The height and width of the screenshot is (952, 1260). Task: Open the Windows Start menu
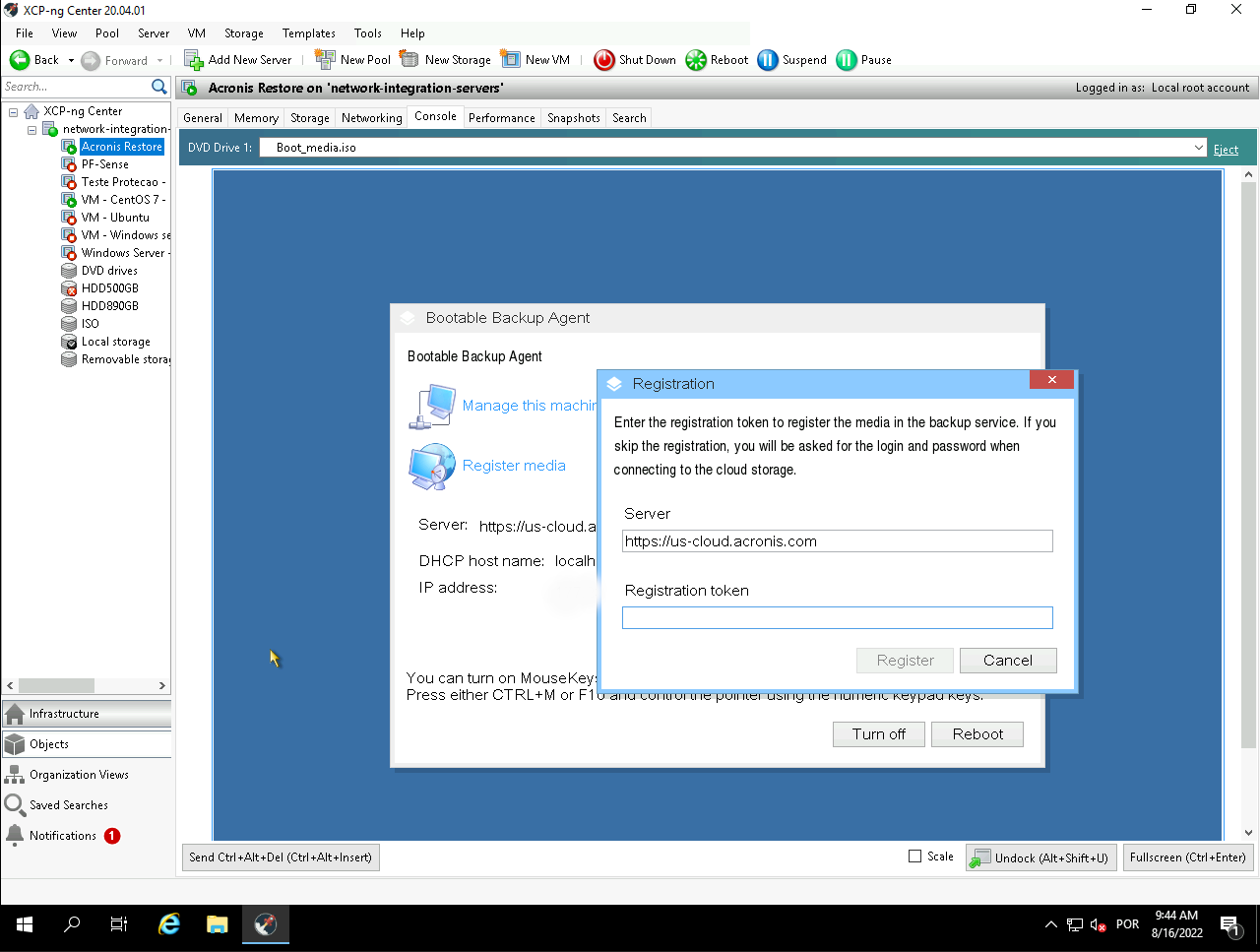pyautogui.click(x=25, y=924)
